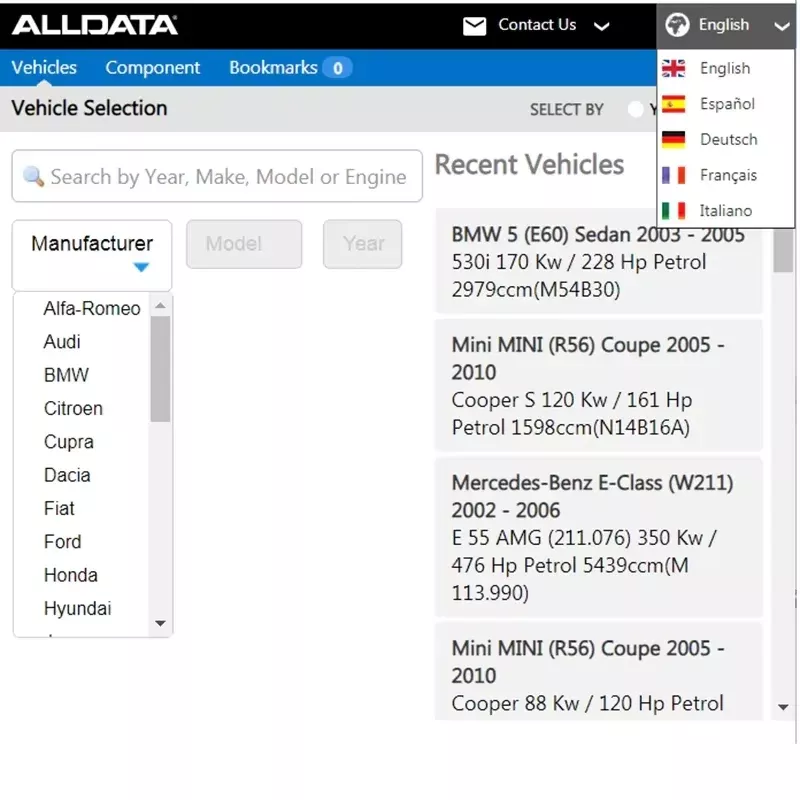Expand the Contact Us chevron menu
Viewport: 800px width, 800px height.
pyautogui.click(x=601, y=24)
